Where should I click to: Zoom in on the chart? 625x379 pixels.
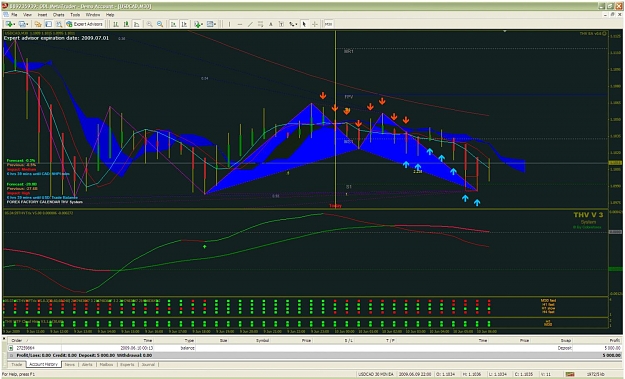pyautogui.click(x=149, y=24)
